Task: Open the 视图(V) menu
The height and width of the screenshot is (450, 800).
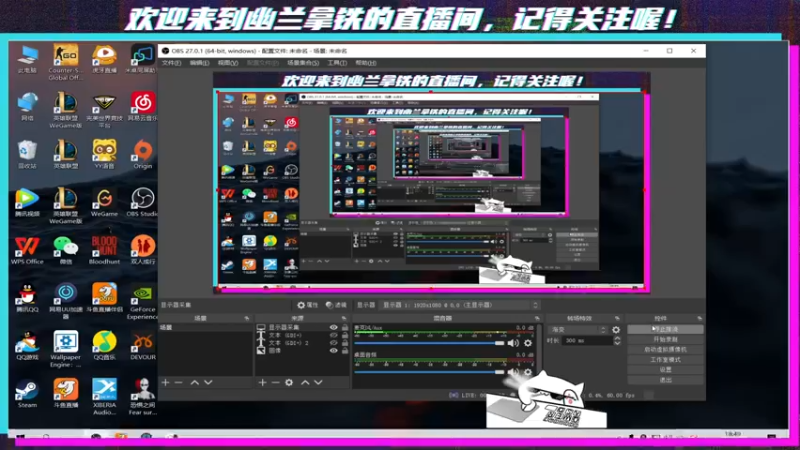Action: [x=228, y=63]
